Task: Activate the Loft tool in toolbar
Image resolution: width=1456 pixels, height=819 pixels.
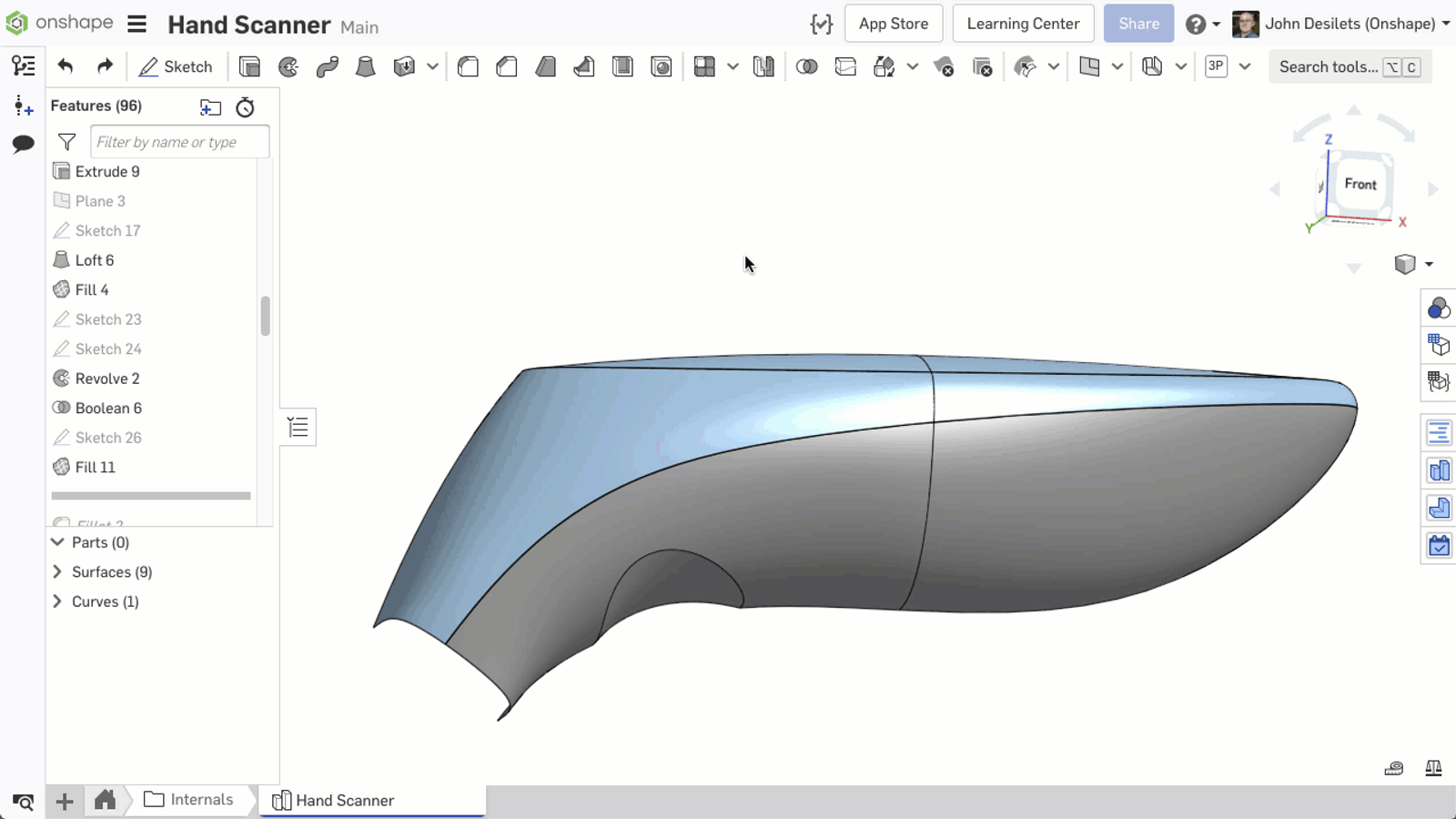Action: tap(366, 66)
